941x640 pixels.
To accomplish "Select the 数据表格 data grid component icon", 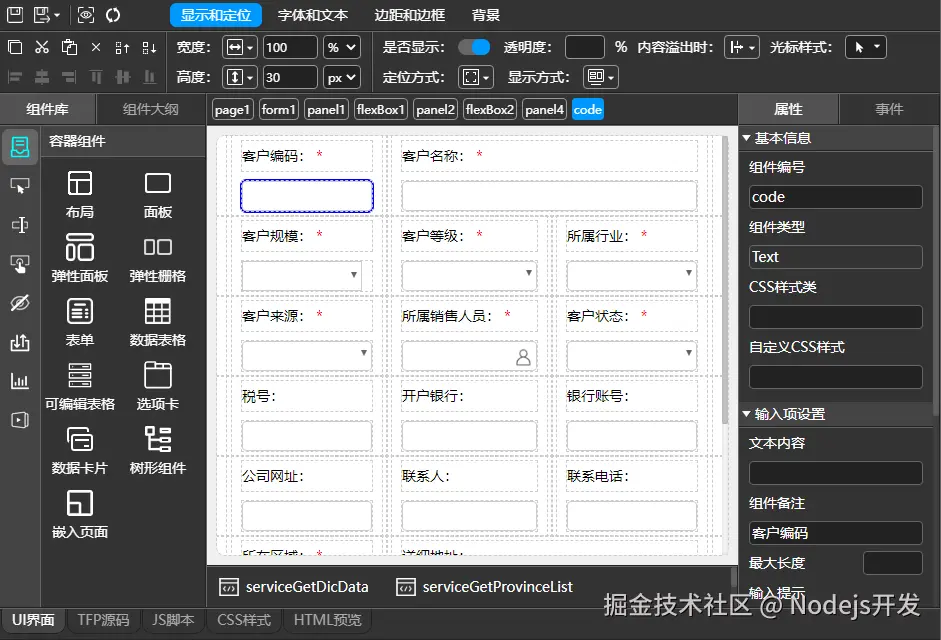I will tap(158, 311).
